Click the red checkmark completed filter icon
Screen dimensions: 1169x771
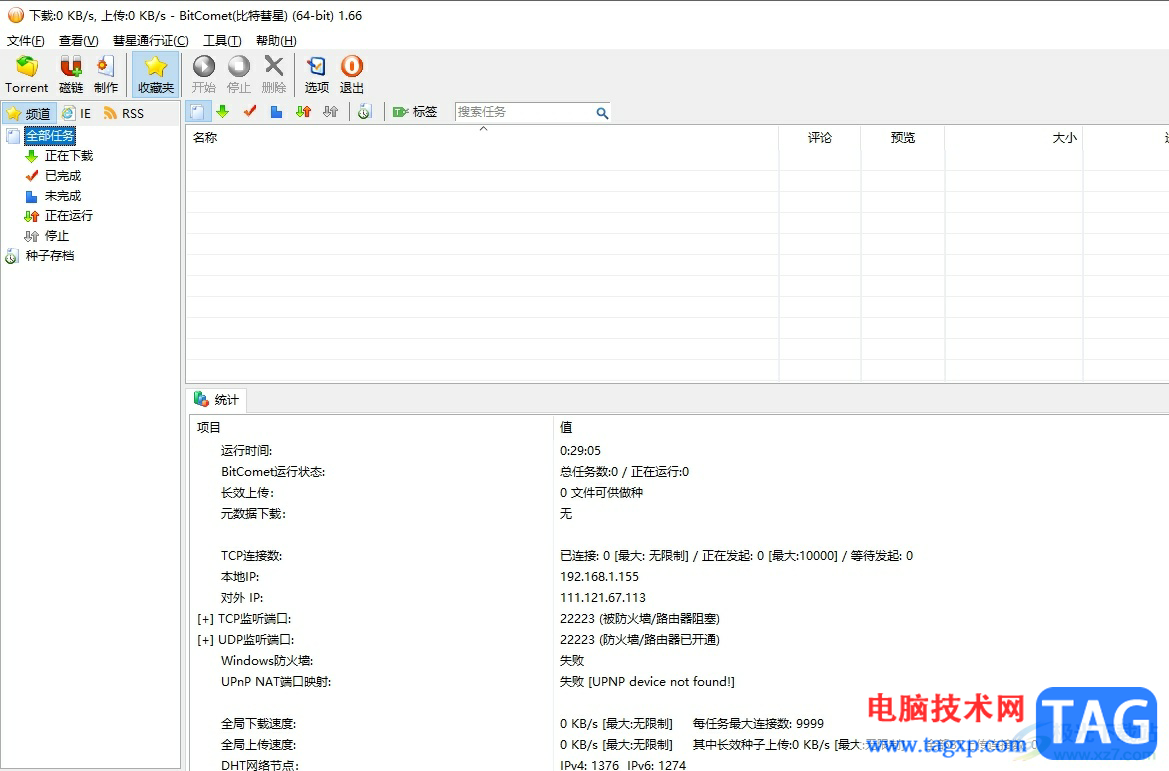(x=250, y=112)
